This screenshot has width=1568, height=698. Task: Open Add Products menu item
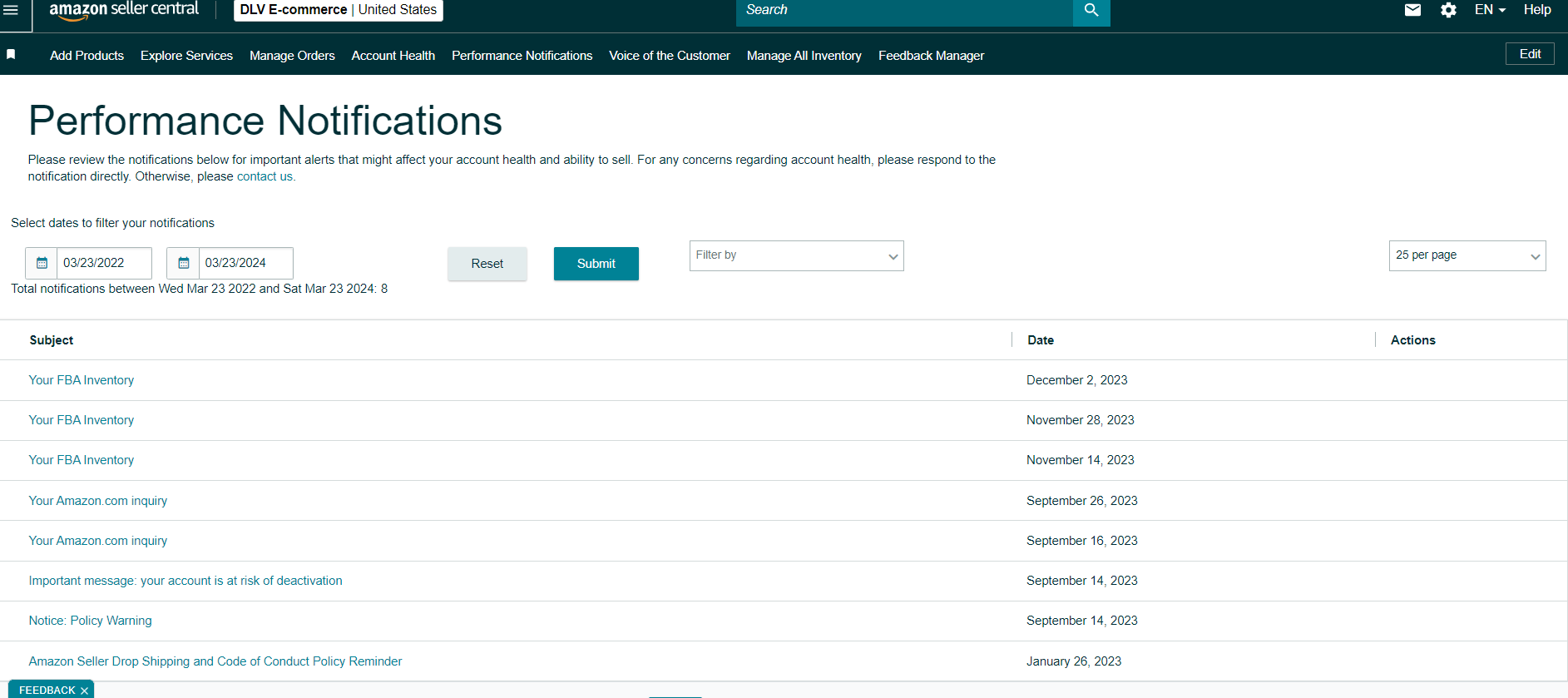click(87, 56)
